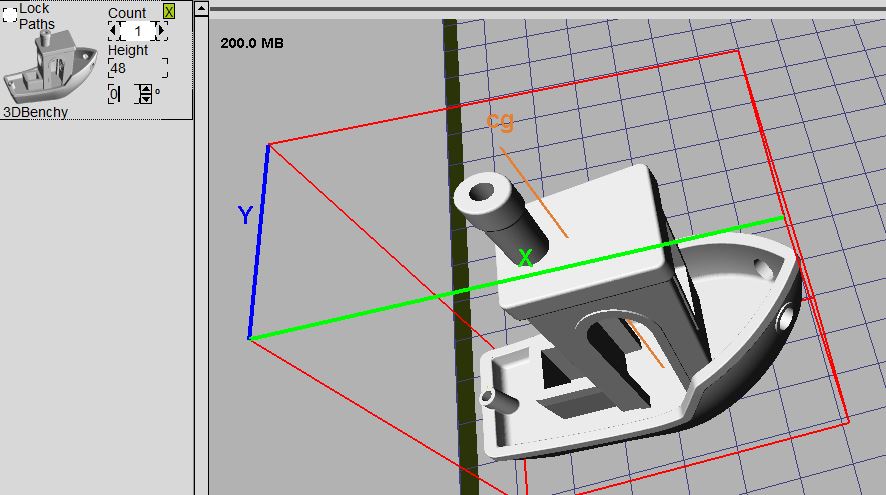Click the orange cg label
Screen dimensions: 886x495
pyautogui.click(x=501, y=120)
